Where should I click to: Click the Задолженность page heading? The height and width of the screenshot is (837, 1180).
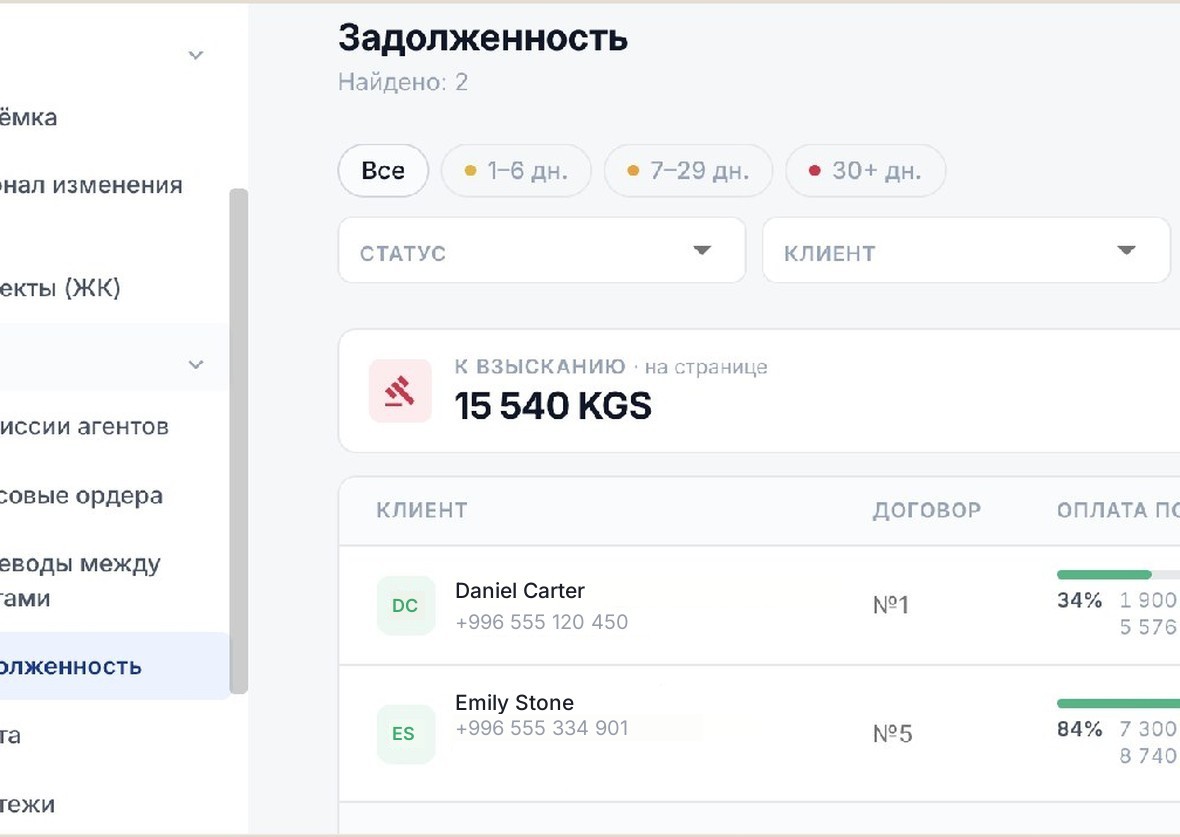pos(483,38)
